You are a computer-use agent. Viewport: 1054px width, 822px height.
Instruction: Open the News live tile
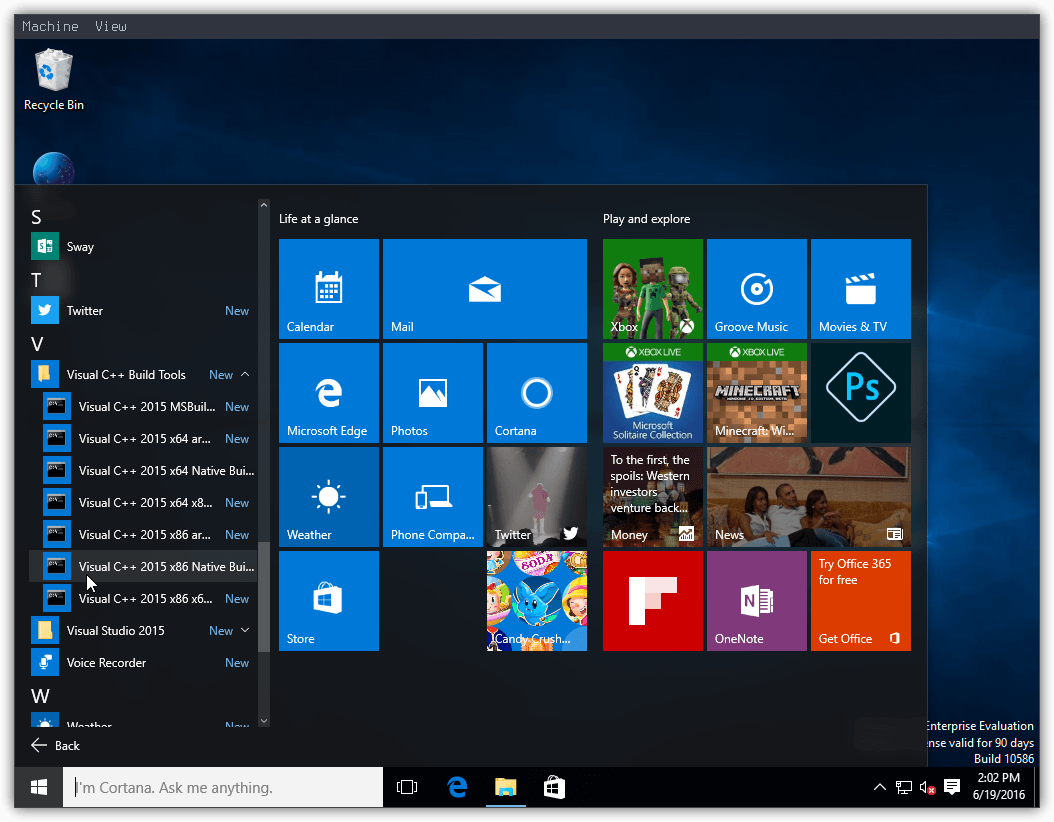coord(809,497)
